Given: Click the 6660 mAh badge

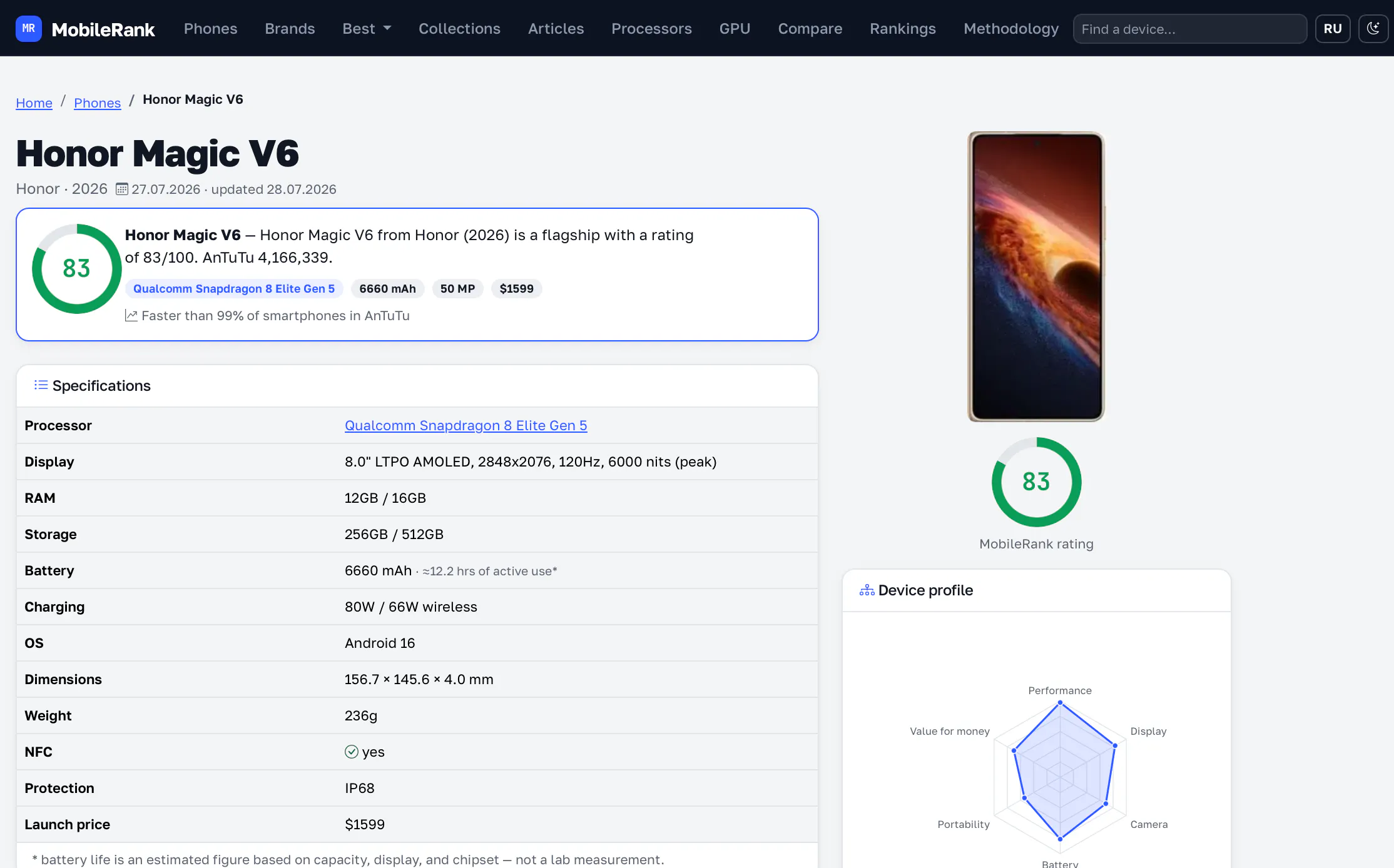Looking at the screenshot, I should click(x=387, y=289).
